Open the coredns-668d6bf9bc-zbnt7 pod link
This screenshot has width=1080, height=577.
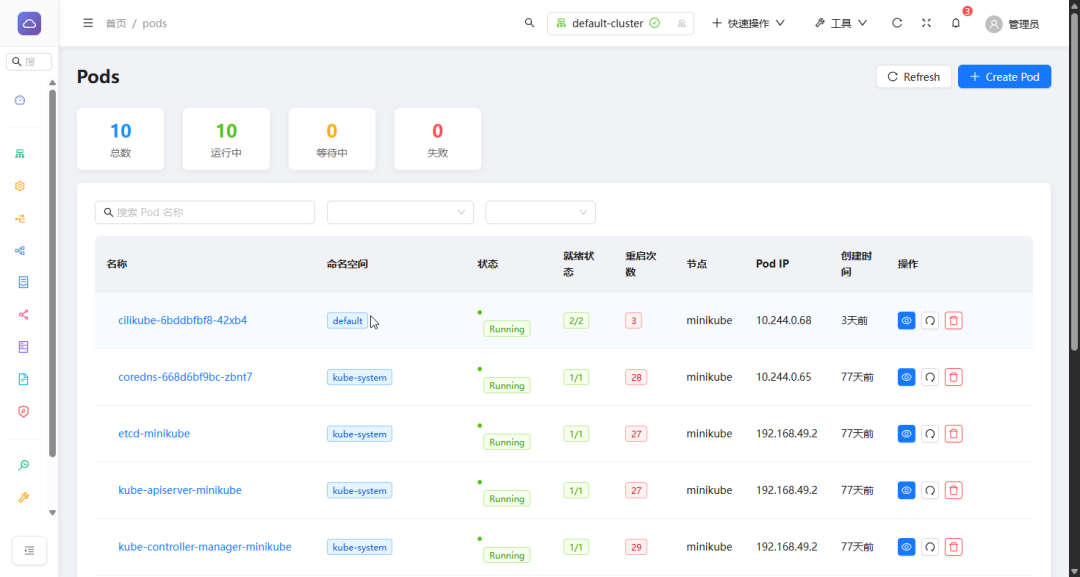pos(185,377)
